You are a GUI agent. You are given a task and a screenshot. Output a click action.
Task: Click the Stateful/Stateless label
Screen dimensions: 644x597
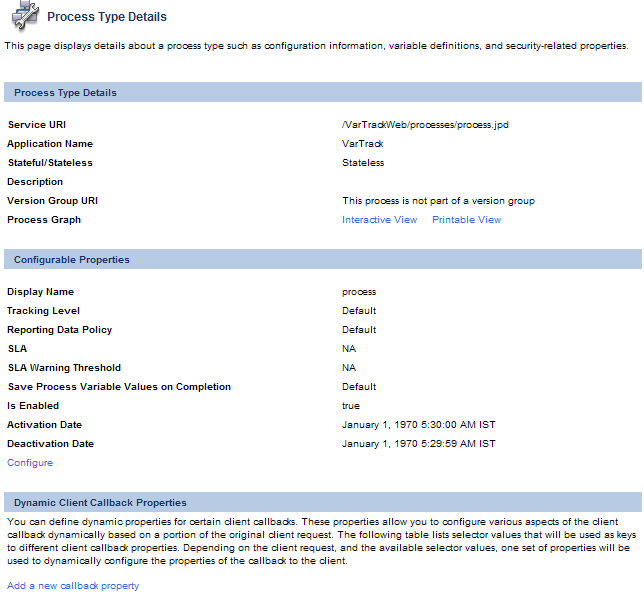pyautogui.click(x=50, y=163)
